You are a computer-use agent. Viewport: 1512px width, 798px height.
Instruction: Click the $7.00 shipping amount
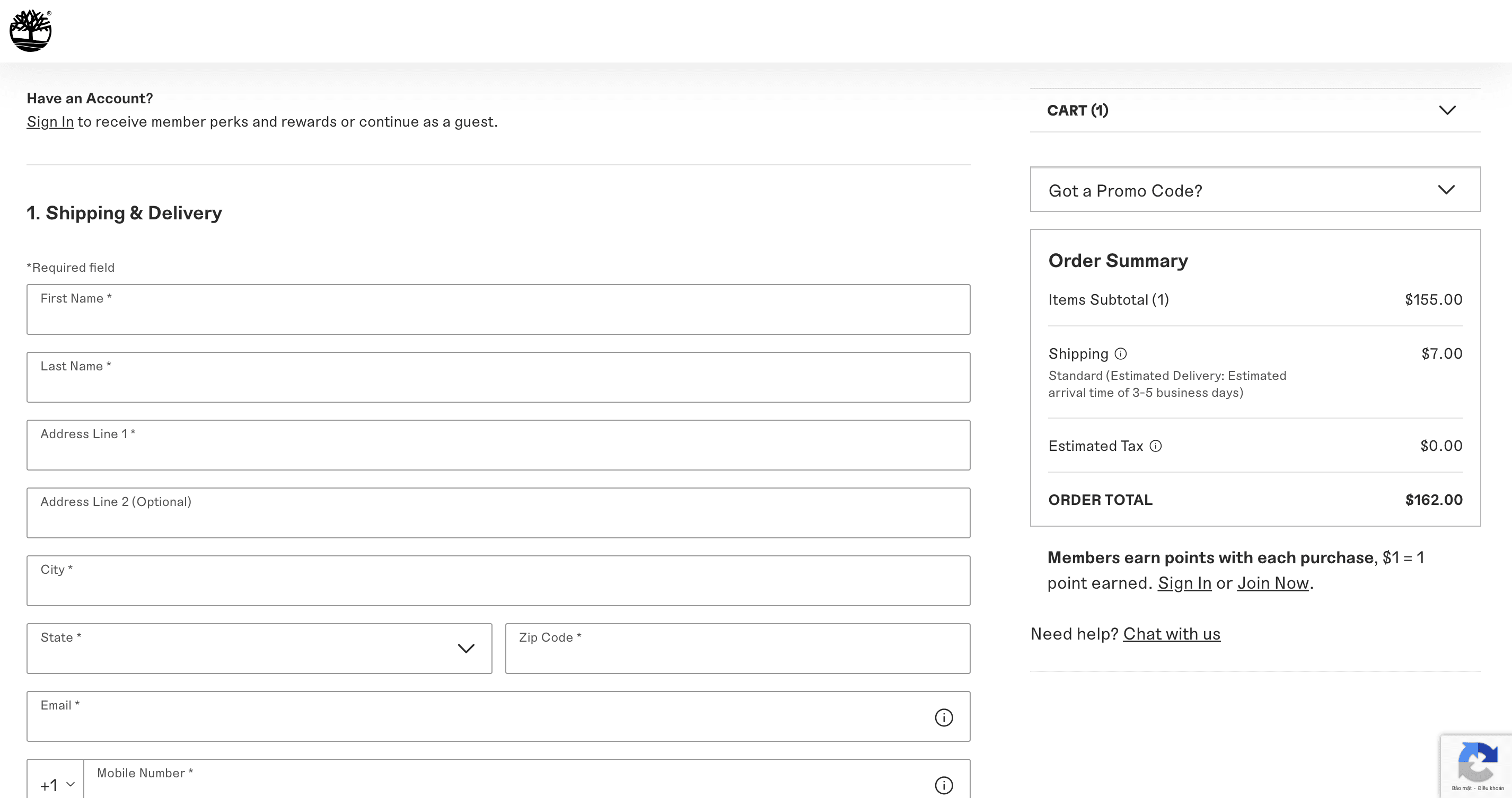pos(1441,354)
